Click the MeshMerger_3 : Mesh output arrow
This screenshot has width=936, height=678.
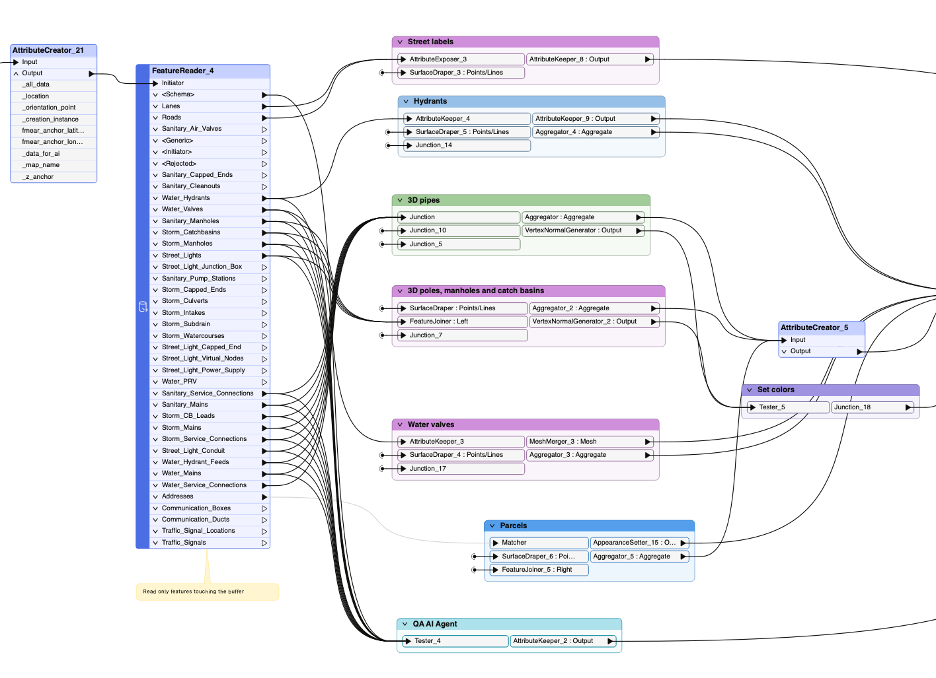click(648, 441)
